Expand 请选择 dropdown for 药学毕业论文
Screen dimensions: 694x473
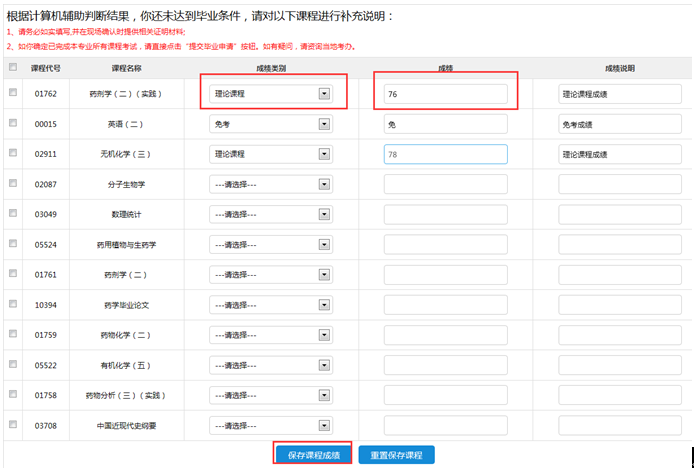pos(271,304)
